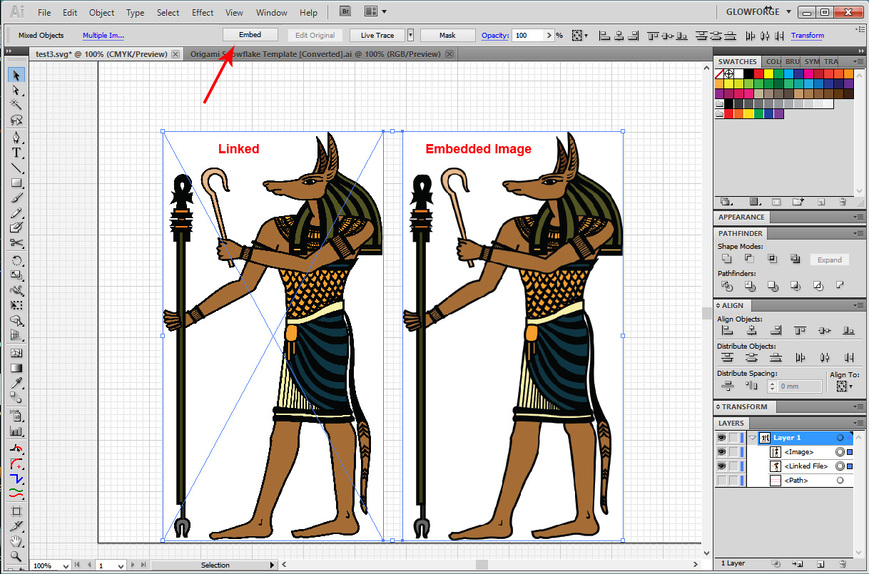The height and width of the screenshot is (574, 869).
Task: Open the Effect menu
Action: point(202,13)
